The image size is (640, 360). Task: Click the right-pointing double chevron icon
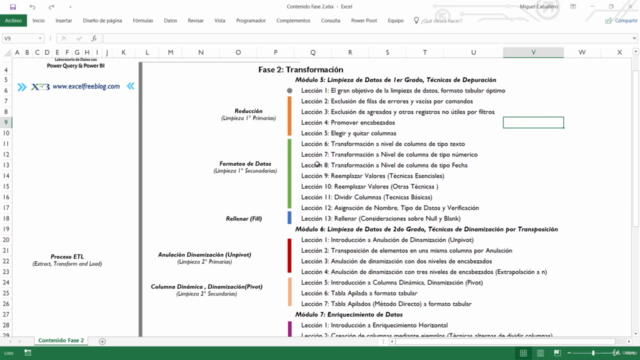point(22,87)
